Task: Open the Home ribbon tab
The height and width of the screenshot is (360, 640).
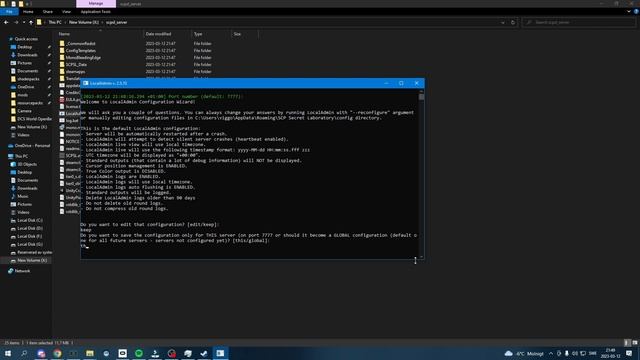Action: [28, 11]
